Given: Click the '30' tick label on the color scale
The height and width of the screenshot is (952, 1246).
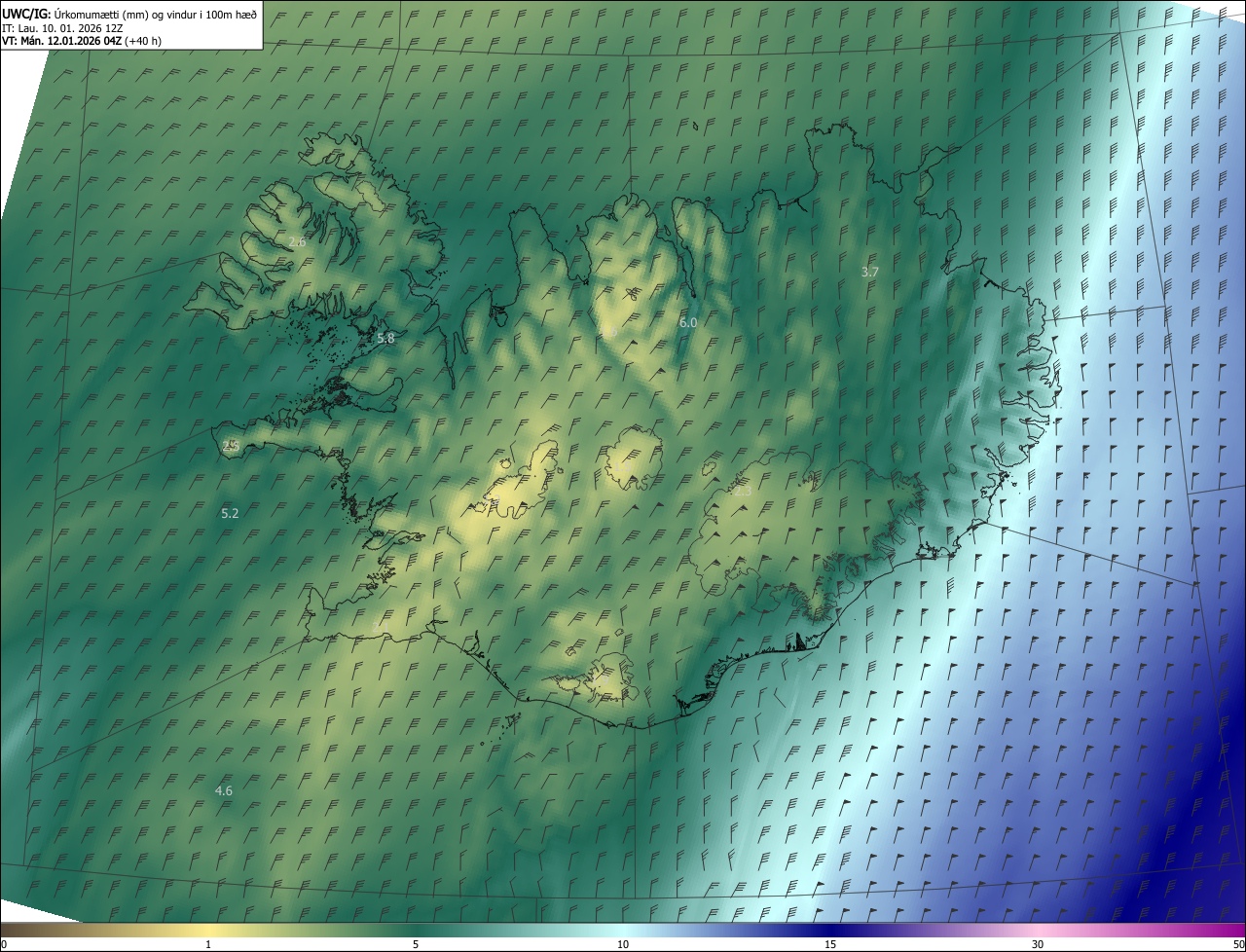Looking at the screenshot, I should pos(1038,944).
